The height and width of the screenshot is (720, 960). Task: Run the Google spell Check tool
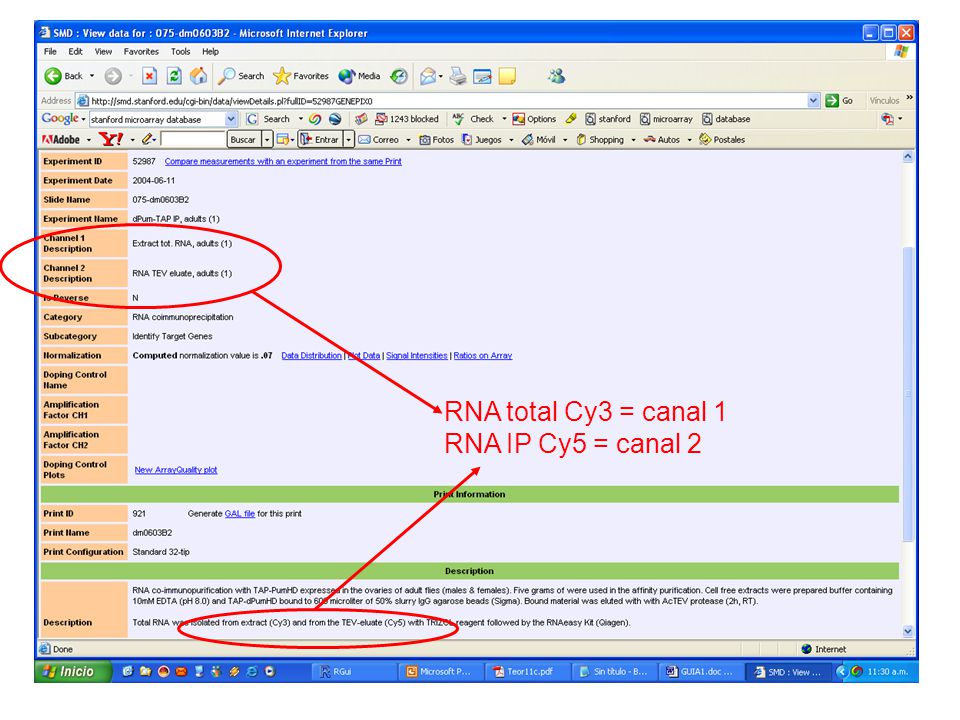473,119
